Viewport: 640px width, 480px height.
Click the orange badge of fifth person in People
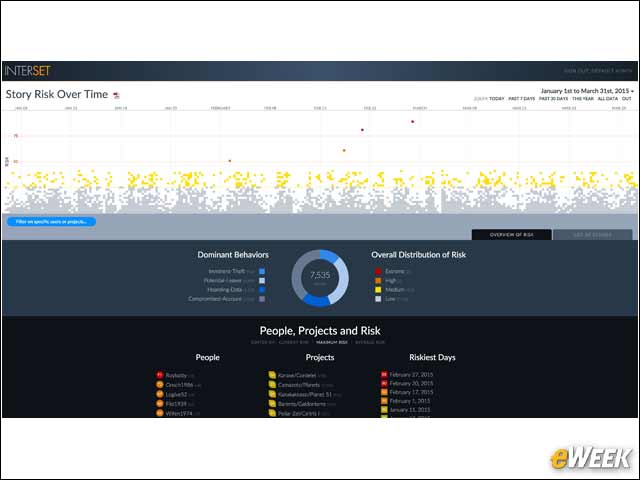(160, 413)
